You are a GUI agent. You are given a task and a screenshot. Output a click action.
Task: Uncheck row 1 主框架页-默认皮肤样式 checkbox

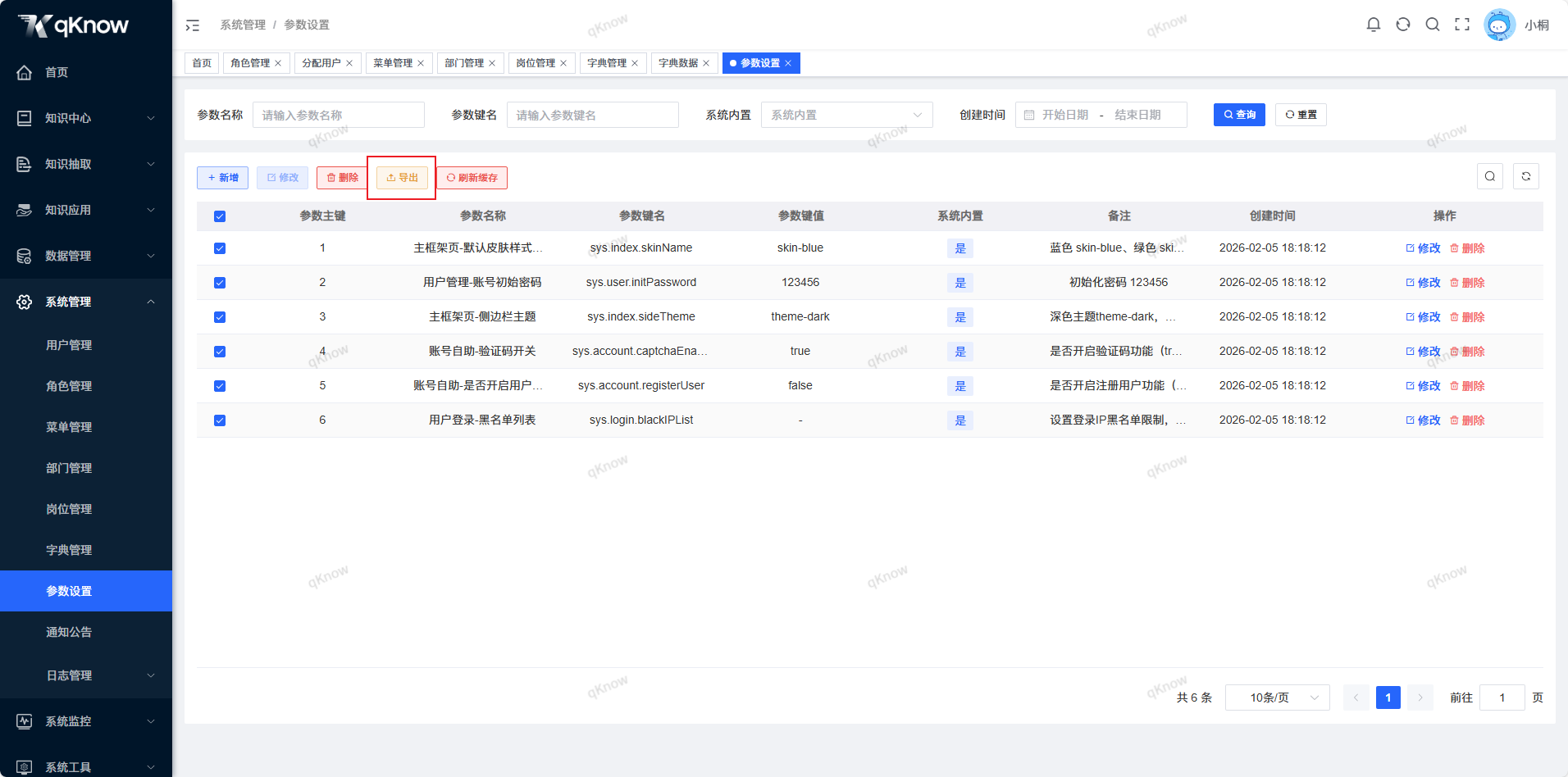pyautogui.click(x=220, y=248)
